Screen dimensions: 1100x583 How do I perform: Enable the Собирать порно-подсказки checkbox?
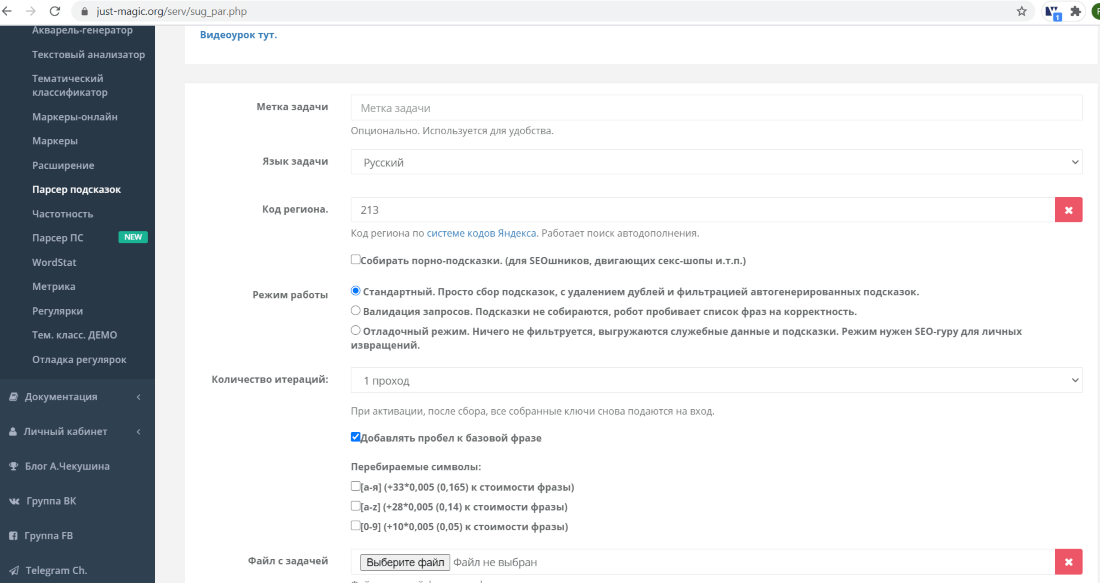pos(356,260)
